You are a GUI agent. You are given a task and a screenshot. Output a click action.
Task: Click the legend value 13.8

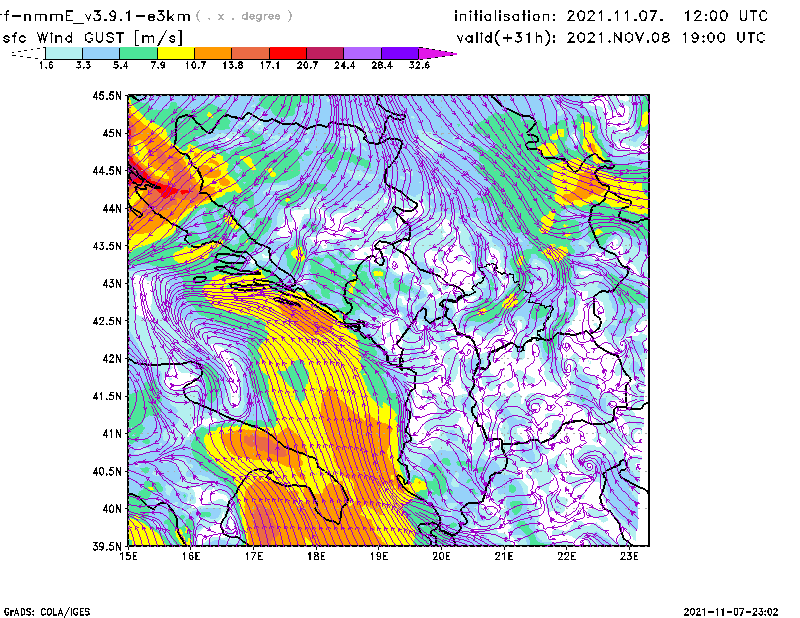pyautogui.click(x=233, y=65)
